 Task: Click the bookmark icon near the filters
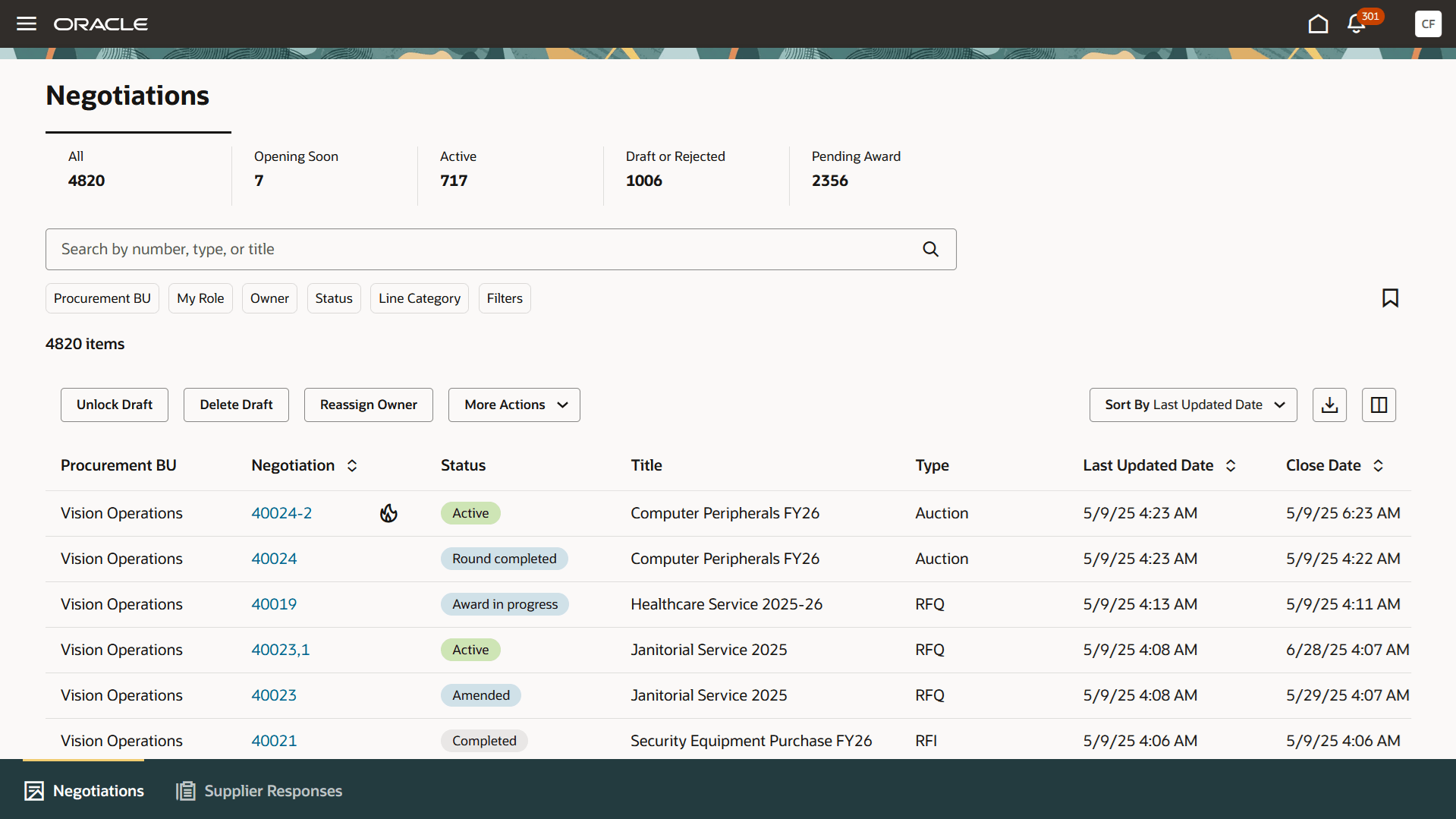point(1391,298)
